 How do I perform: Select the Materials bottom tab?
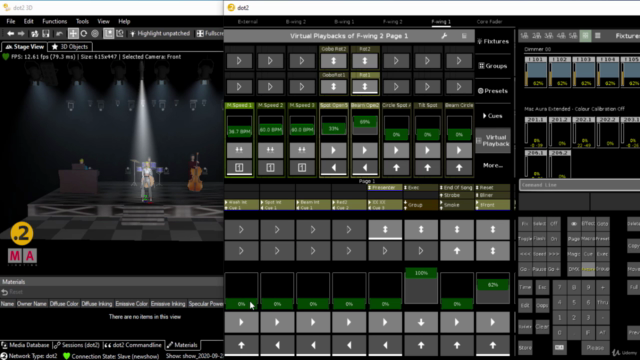[x=182, y=345]
